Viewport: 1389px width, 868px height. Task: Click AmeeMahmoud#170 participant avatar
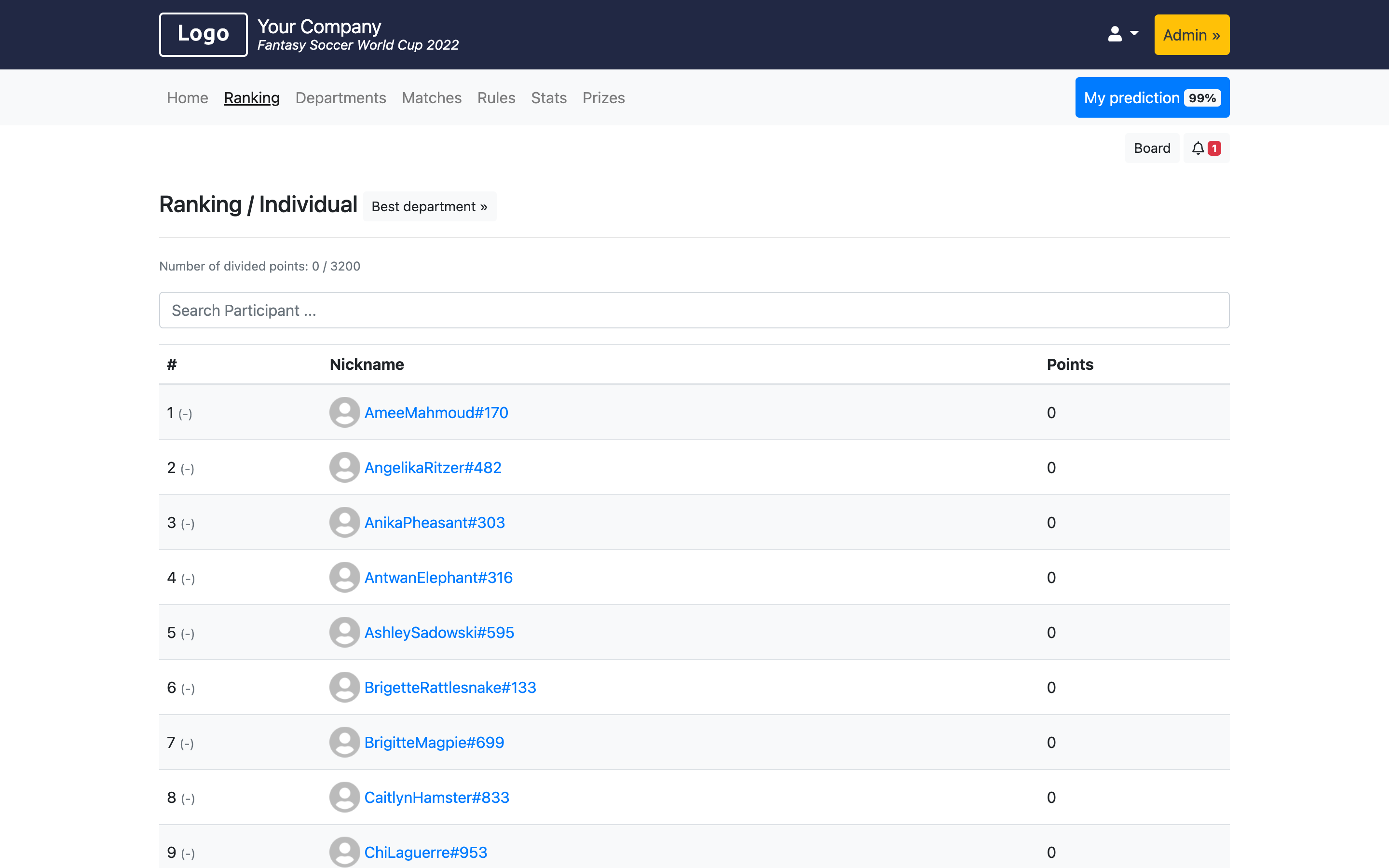click(344, 412)
